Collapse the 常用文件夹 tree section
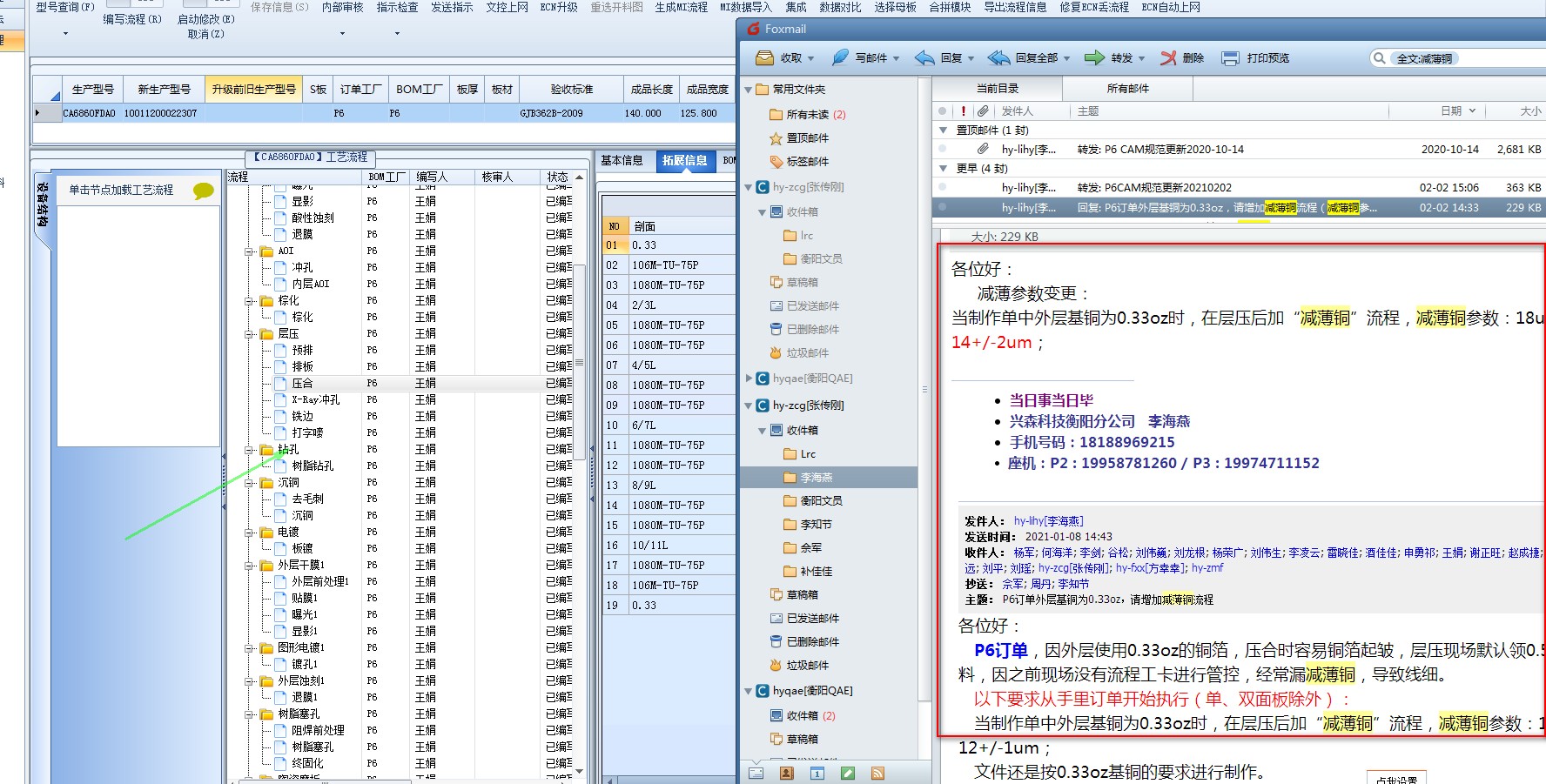Screen dimensions: 1546x784 click(749, 90)
